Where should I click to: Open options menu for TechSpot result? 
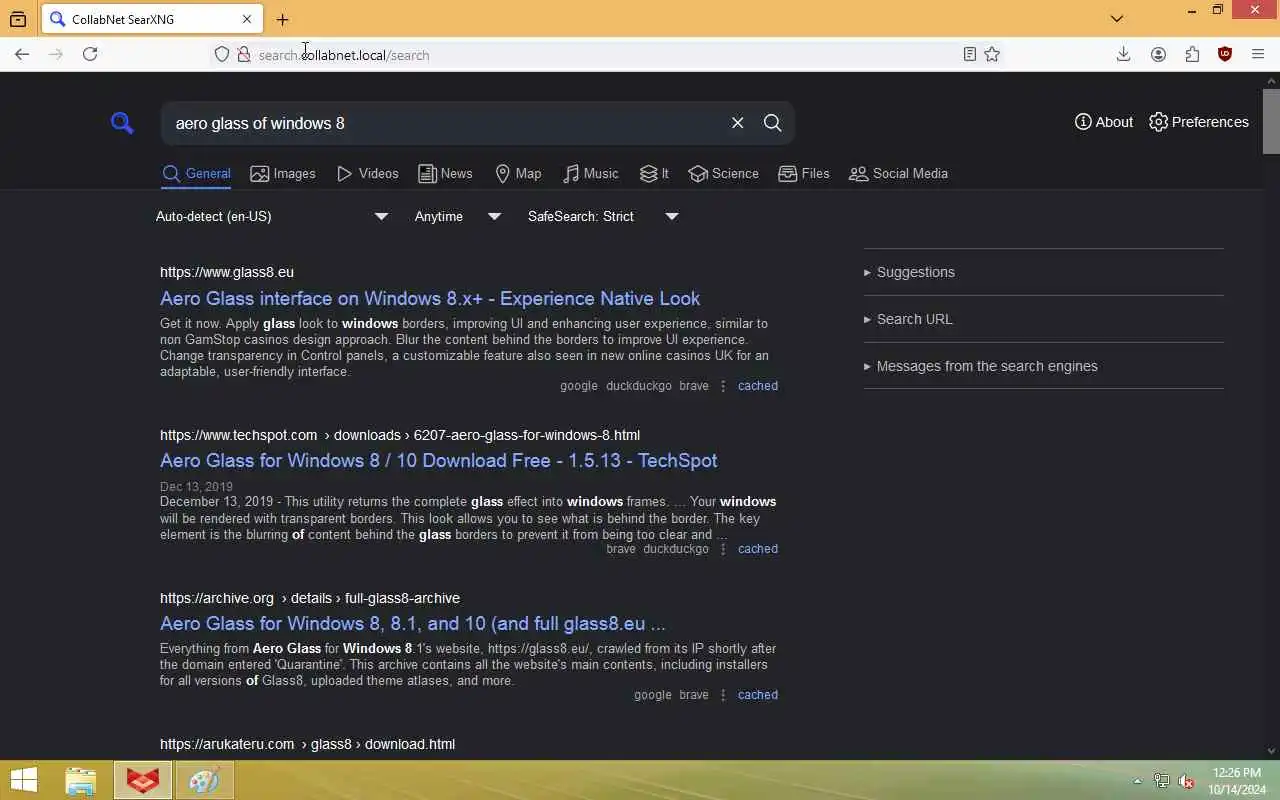(723, 549)
